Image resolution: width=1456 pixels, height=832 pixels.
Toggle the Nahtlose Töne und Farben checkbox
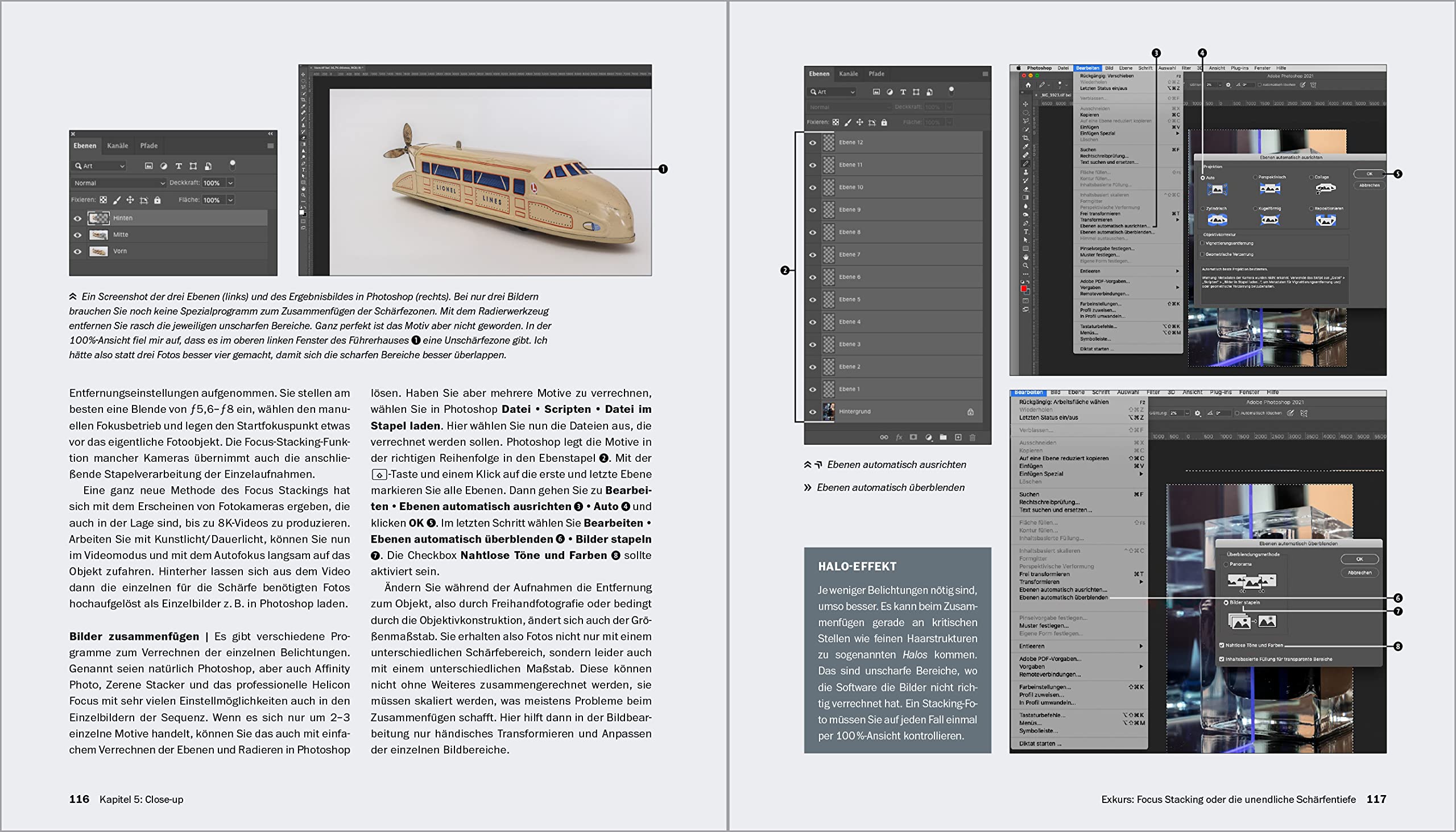(1222, 645)
